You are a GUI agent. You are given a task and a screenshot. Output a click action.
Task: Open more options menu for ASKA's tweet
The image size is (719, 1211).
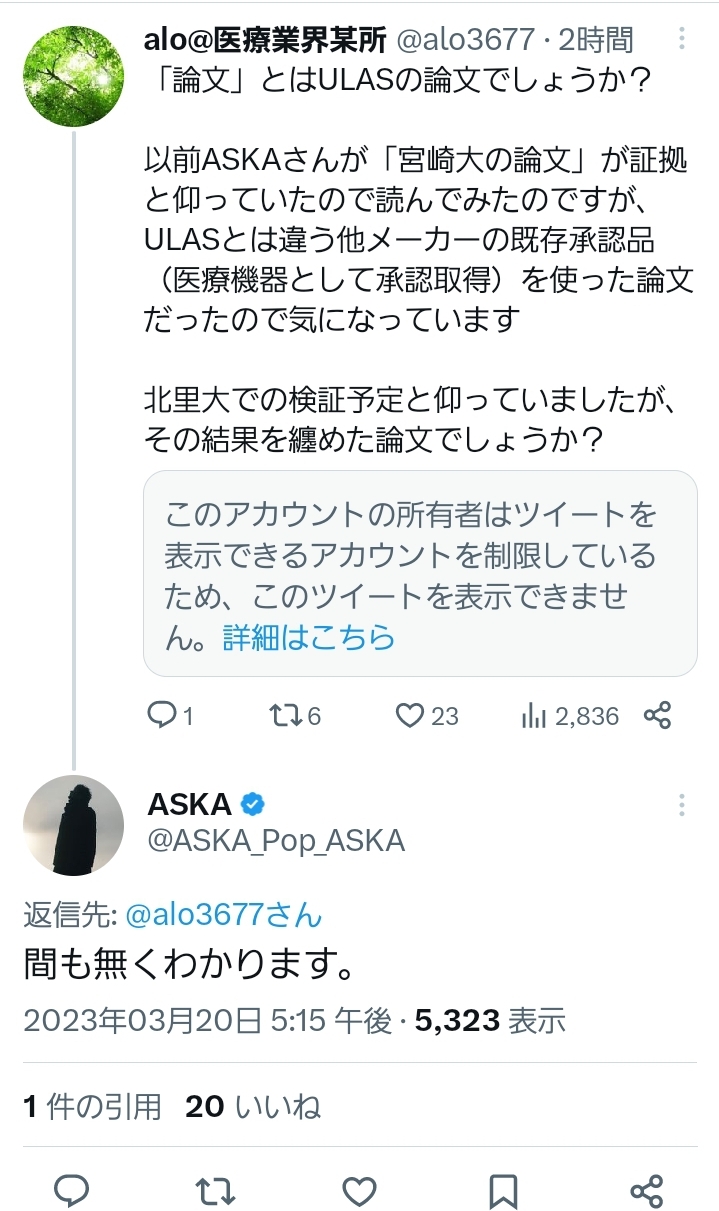click(682, 805)
